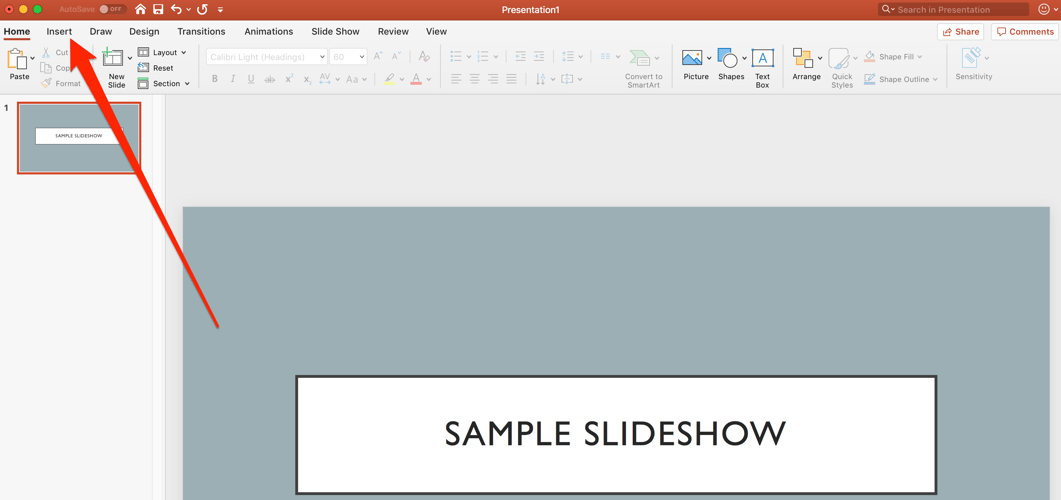Expand the Section dropdown

(187, 84)
